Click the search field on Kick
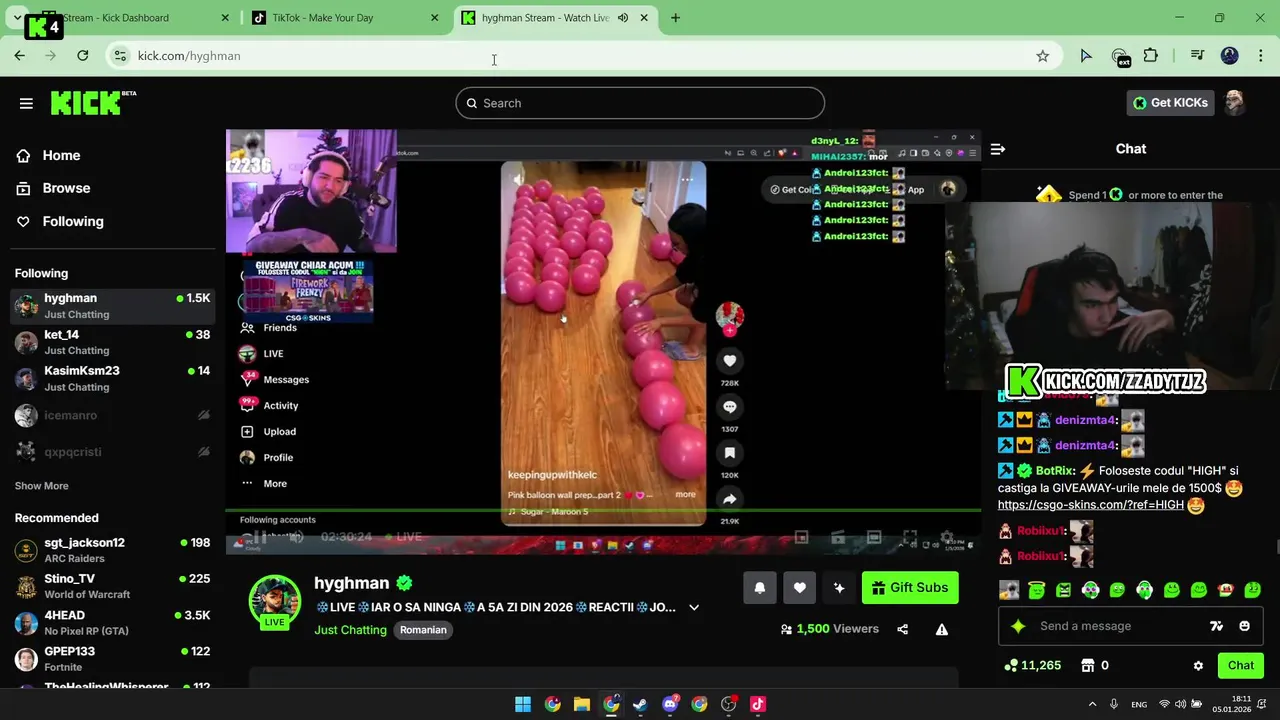 (640, 103)
